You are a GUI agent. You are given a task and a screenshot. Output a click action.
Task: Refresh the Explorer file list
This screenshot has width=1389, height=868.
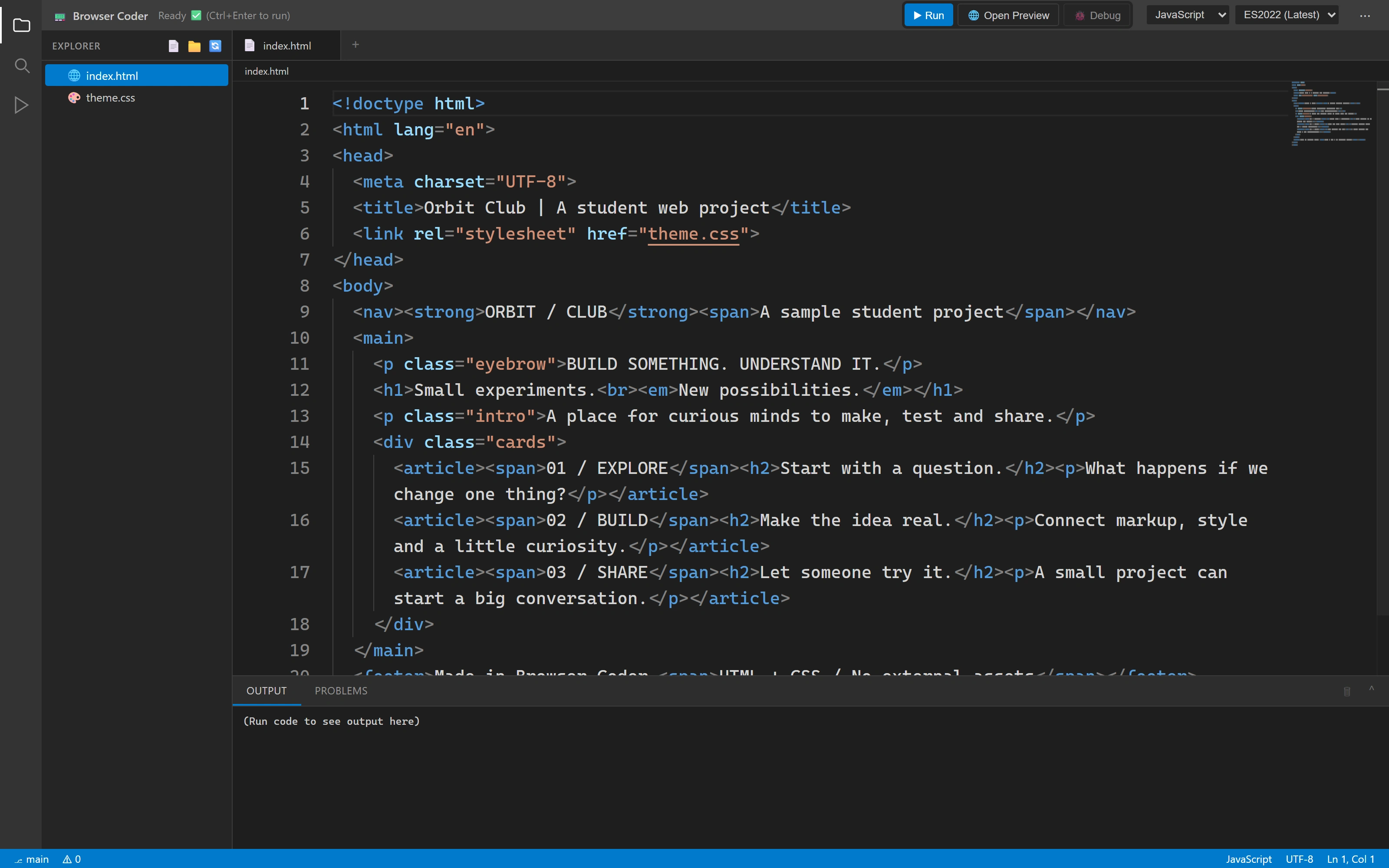(215, 46)
